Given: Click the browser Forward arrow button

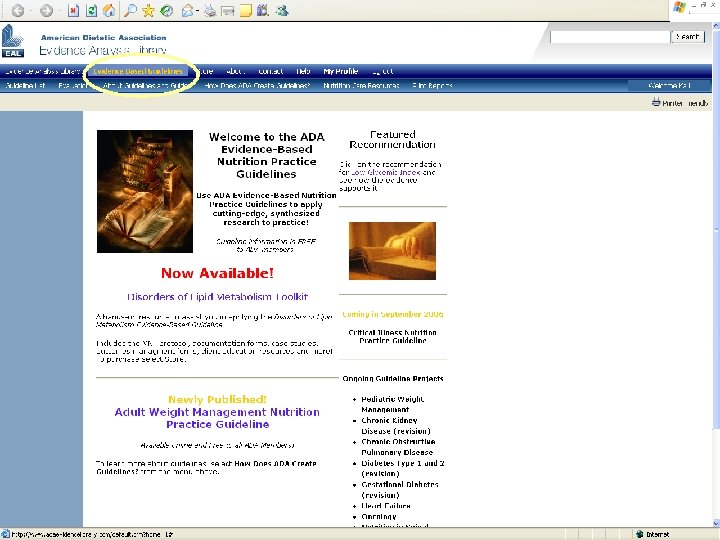Looking at the screenshot, I should [x=46, y=10].
